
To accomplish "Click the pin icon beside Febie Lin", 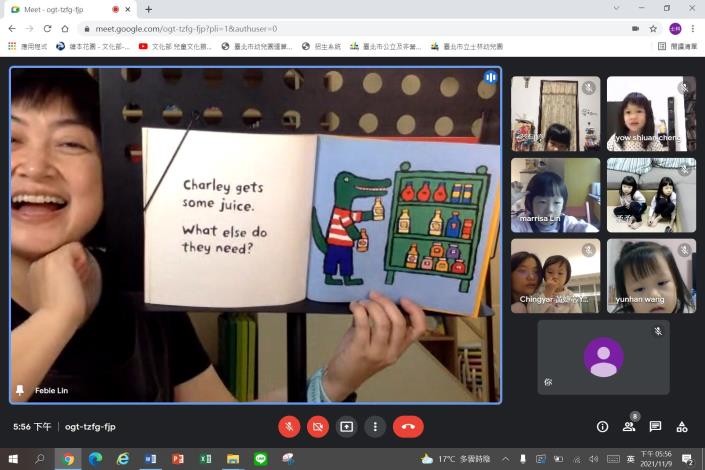I will [x=20, y=390].
